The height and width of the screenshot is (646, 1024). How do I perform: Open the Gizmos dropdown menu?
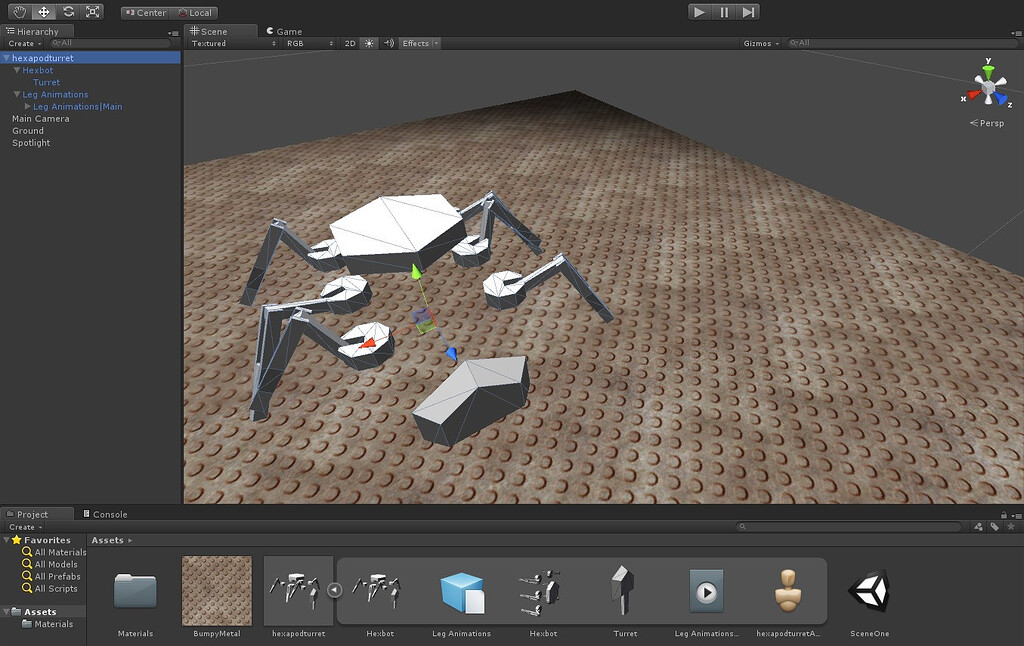[x=760, y=43]
